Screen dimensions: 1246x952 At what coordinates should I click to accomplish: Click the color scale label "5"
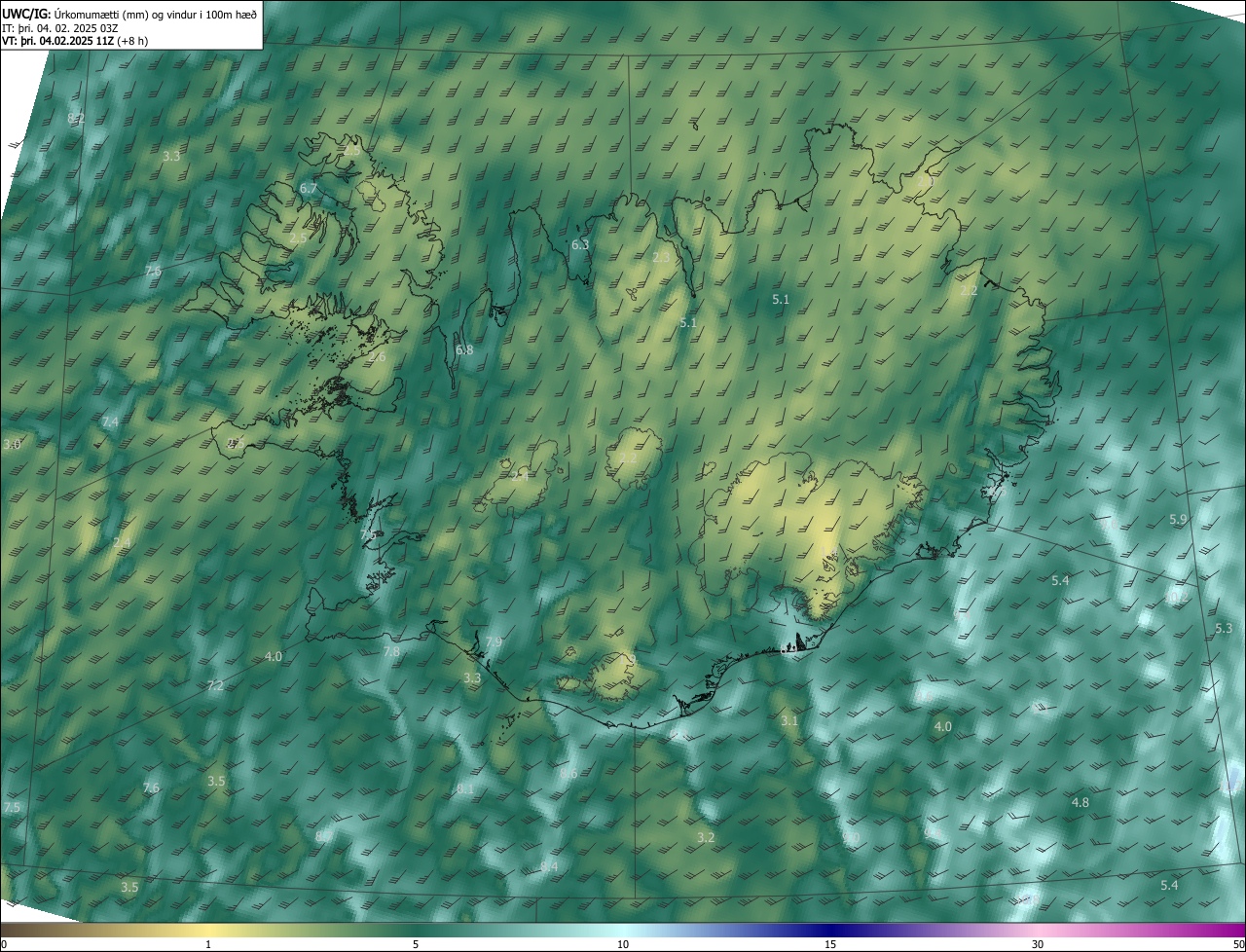416,945
